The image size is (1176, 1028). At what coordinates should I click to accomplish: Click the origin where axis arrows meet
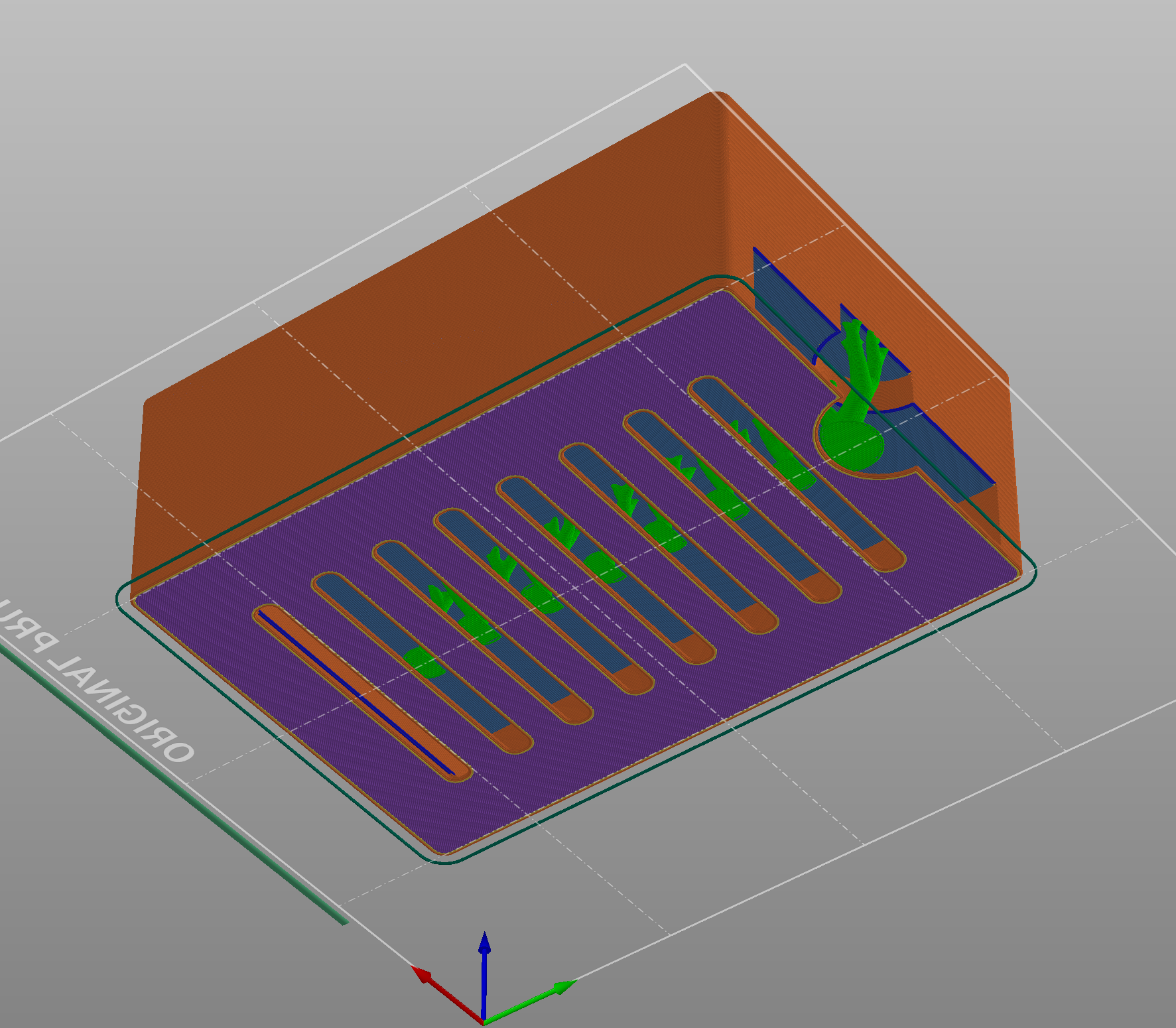[x=484, y=1020]
